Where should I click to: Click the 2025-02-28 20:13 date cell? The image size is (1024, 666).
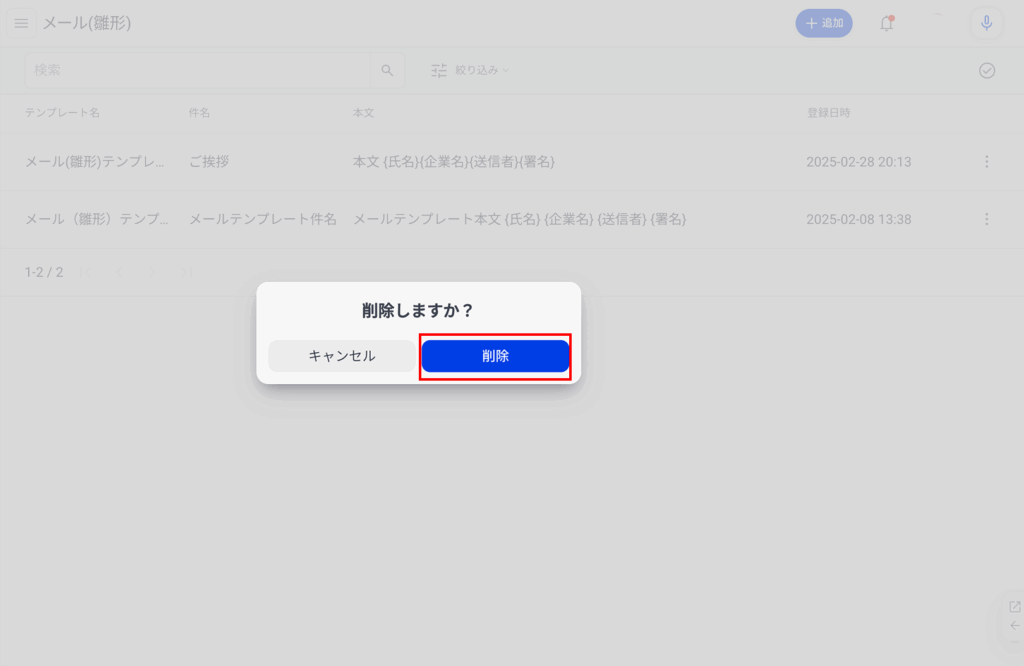(858, 162)
